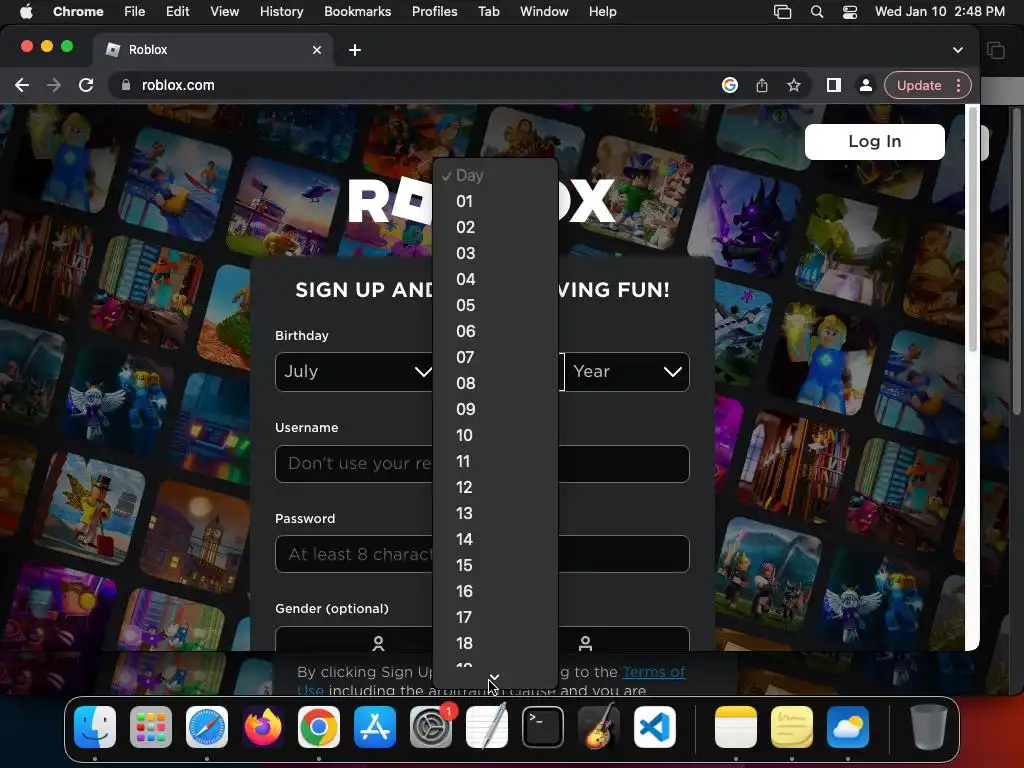Open the History menu
The image size is (1024, 768).
click(x=281, y=12)
